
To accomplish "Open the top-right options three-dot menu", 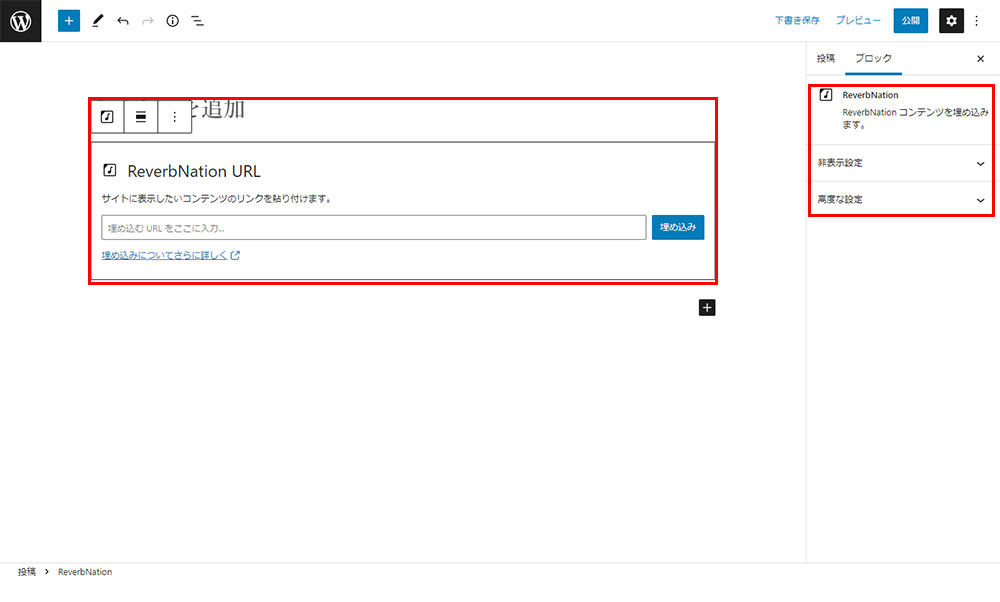I will point(977,20).
